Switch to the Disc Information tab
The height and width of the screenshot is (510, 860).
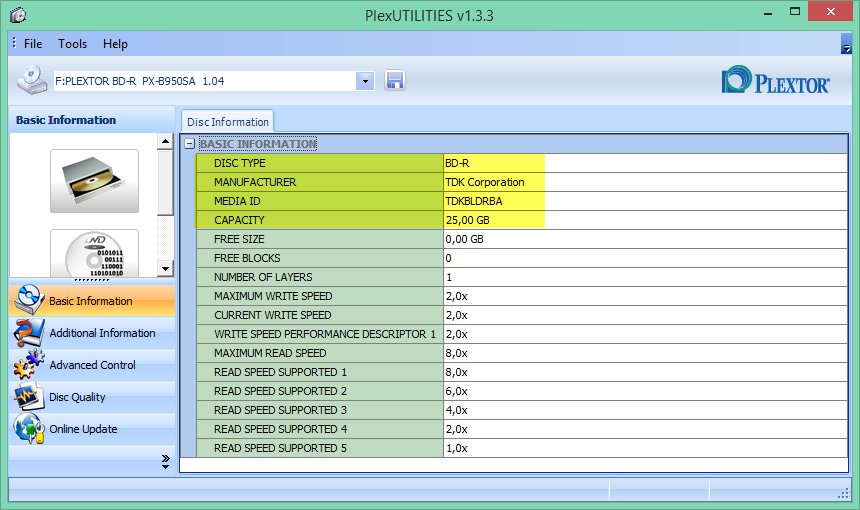(228, 122)
